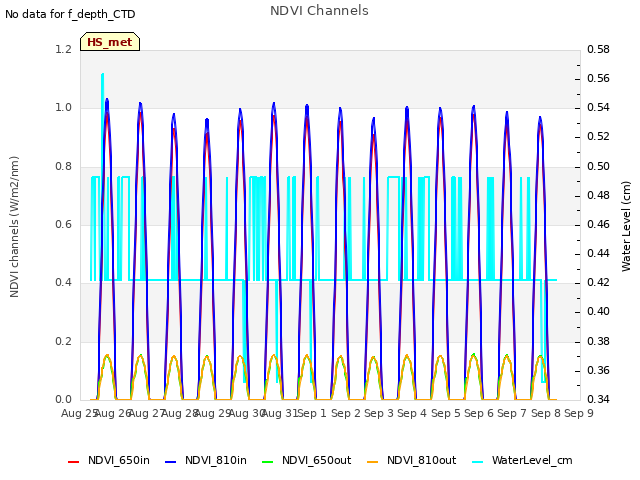The image size is (640, 480).
Task: Click the right axis title Water Level (cm)
Action: coord(626,227)
